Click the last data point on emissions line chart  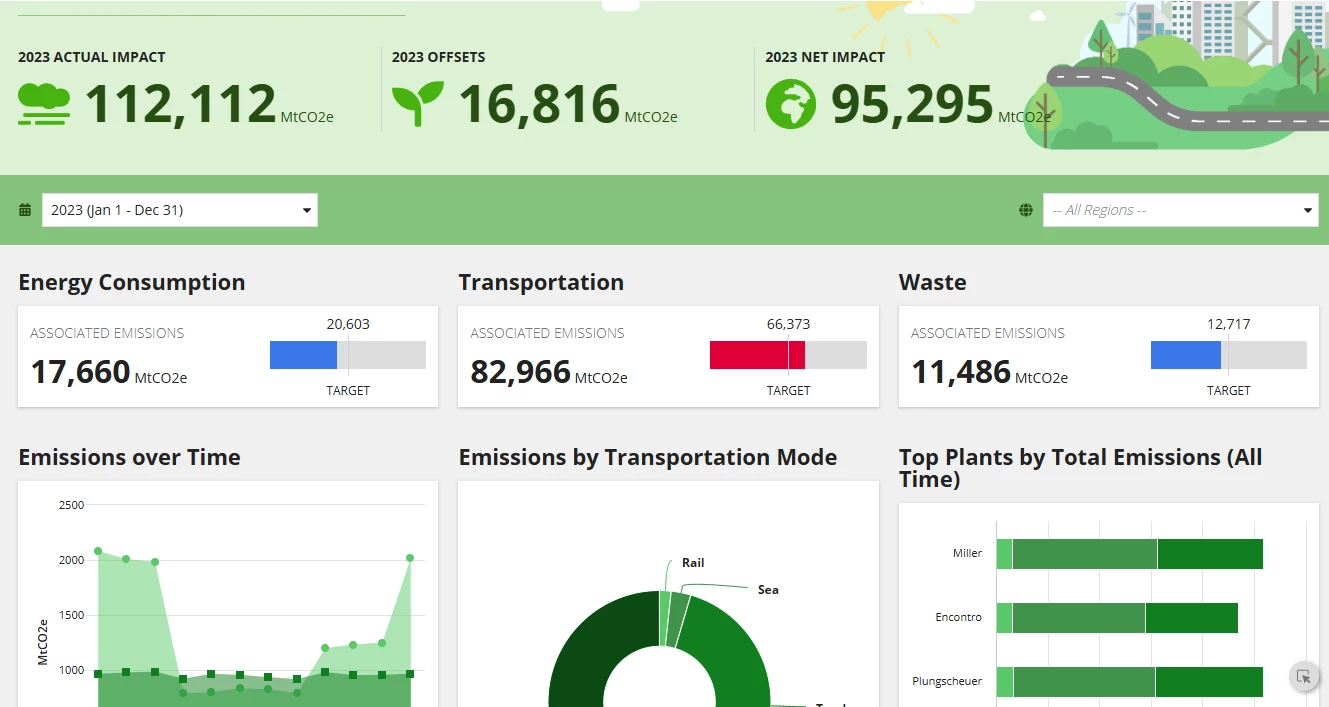410,558
